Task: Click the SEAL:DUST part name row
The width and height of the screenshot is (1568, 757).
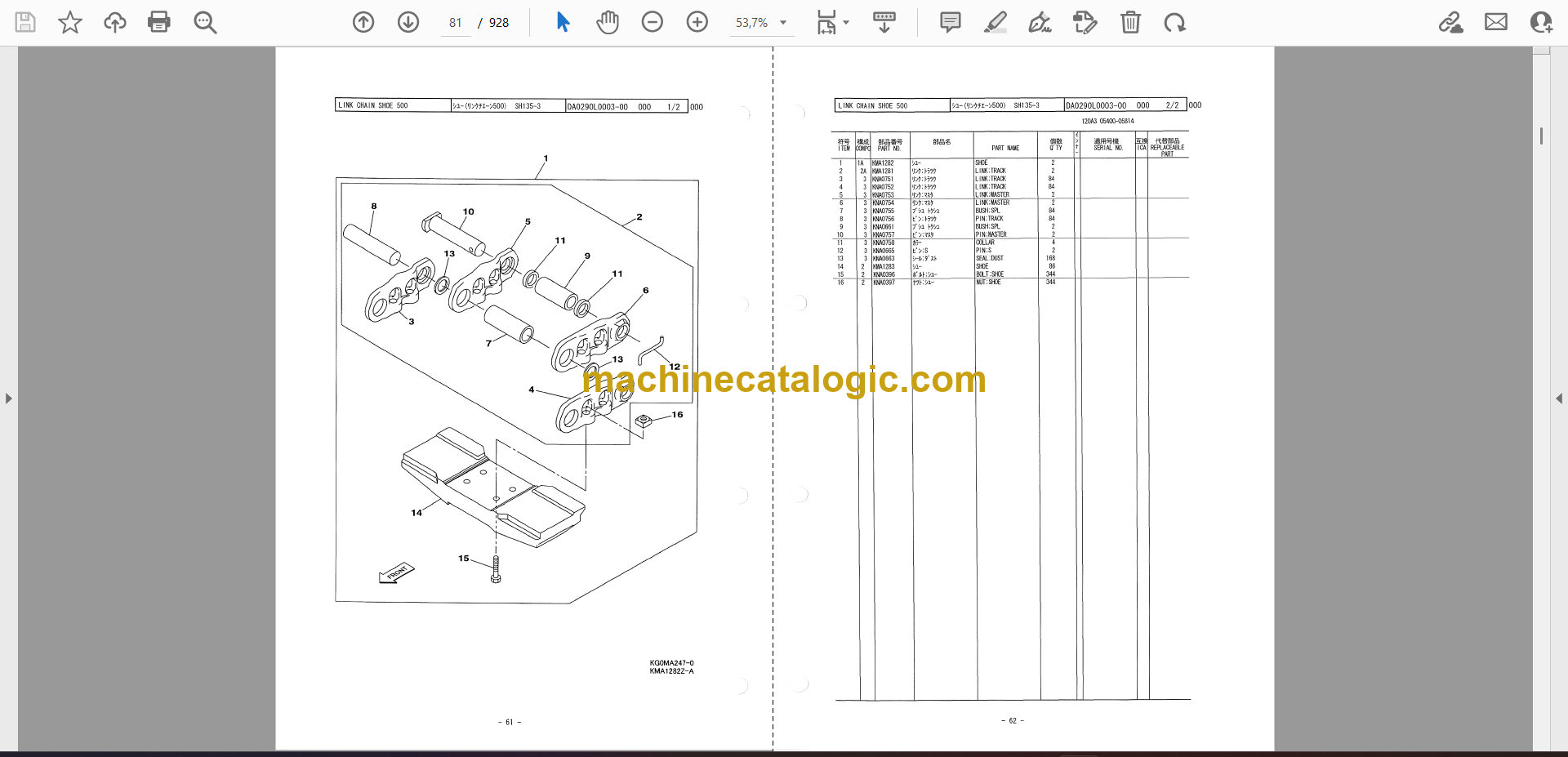Action: 990,258
